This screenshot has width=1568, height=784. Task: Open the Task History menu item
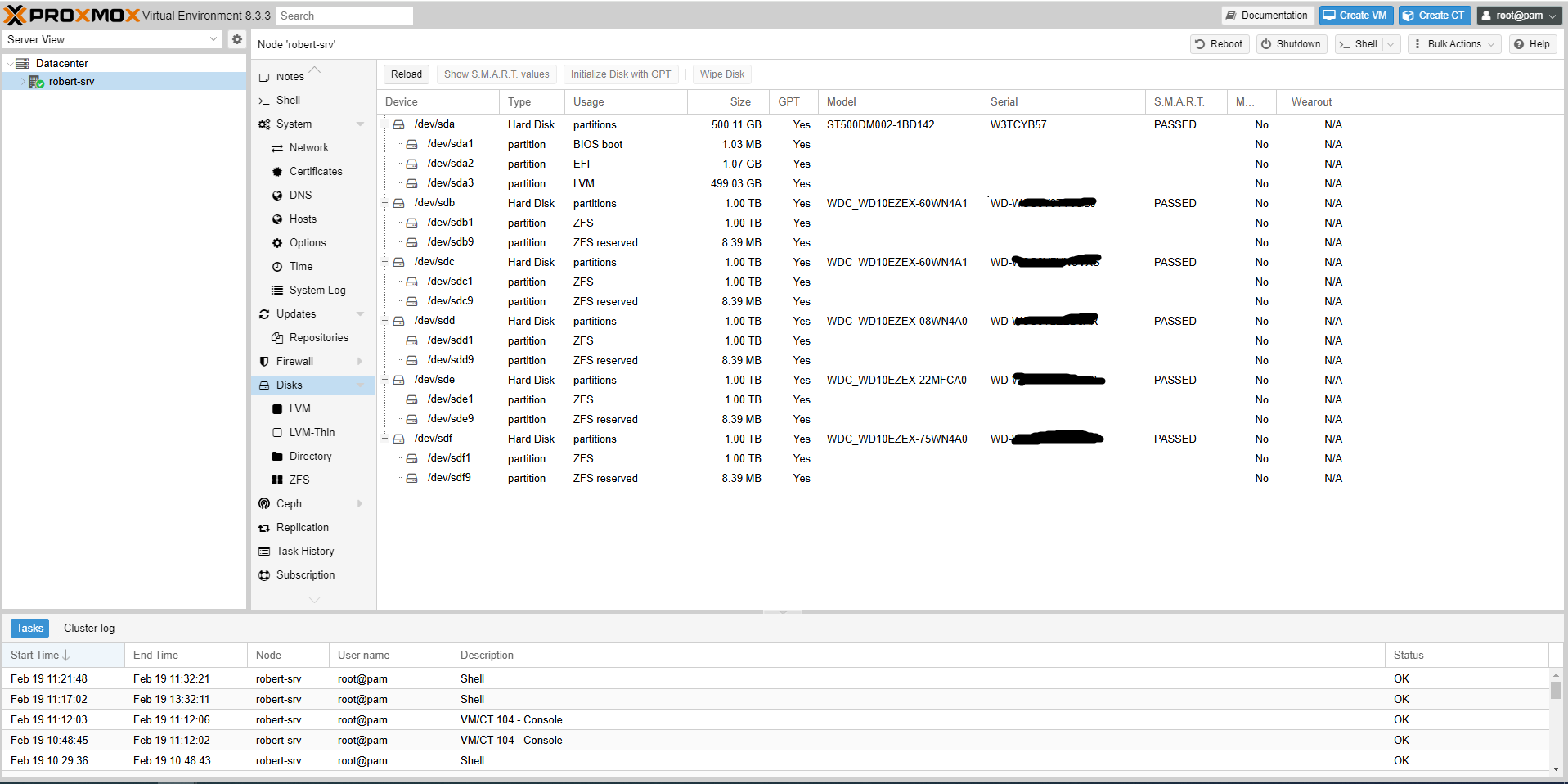(x=305, y=552)
